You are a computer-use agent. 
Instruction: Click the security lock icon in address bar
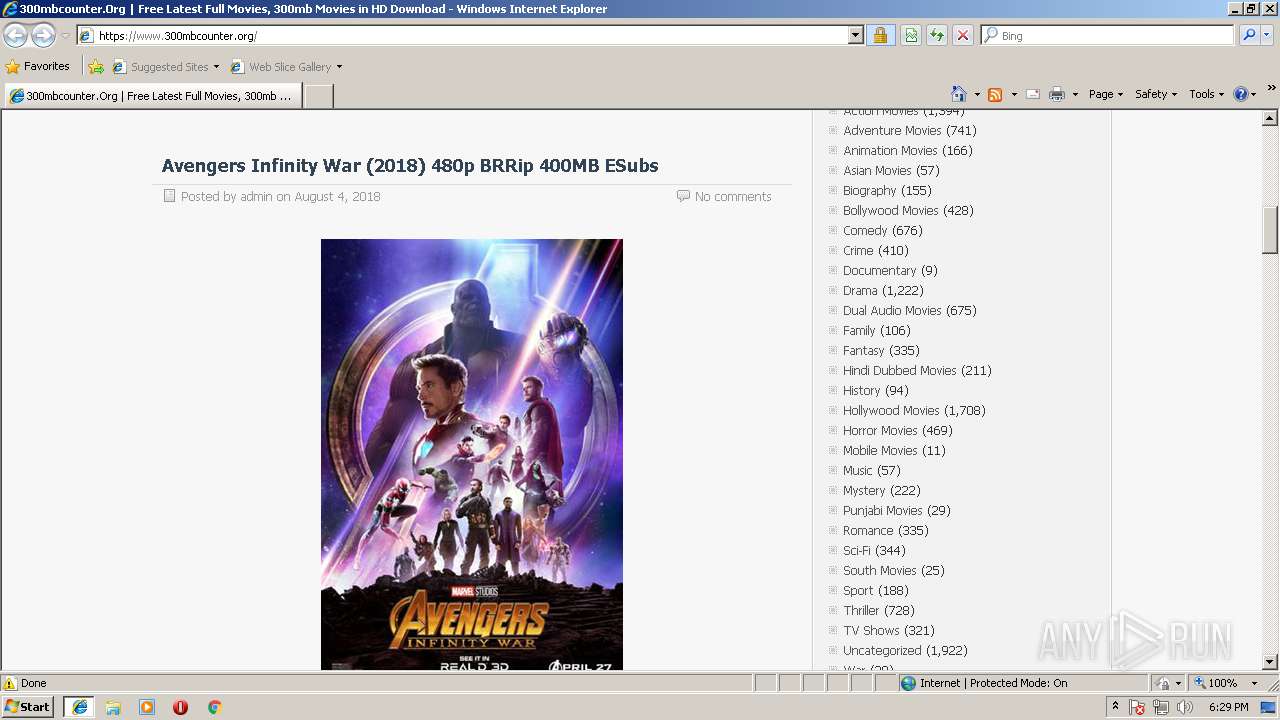click(x=880, y=36)
